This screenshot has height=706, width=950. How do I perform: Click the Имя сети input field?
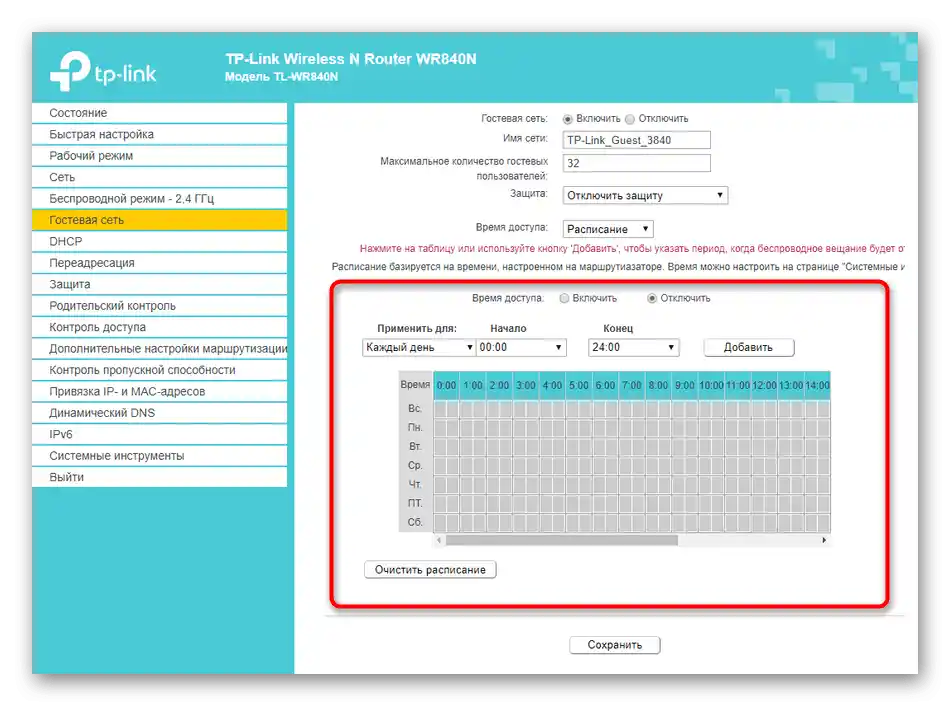636,140
